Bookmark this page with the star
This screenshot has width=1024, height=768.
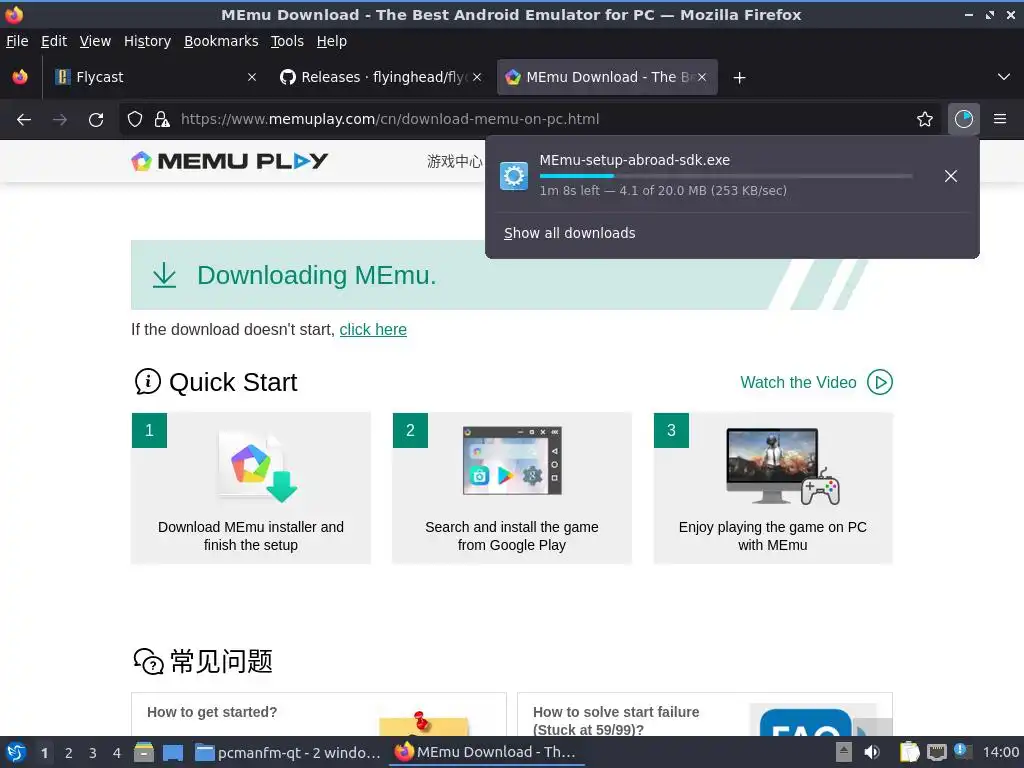click(x=925, y=119)
